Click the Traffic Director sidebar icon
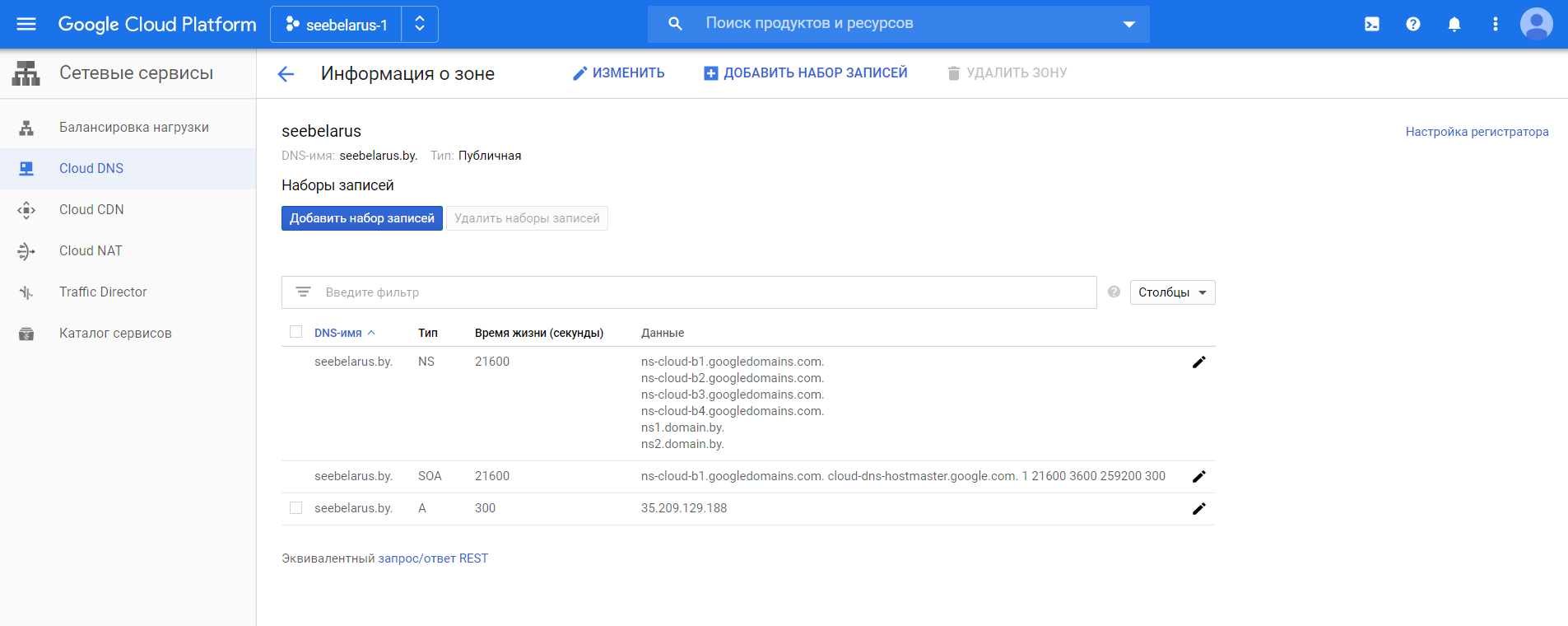 (x=26, y=292)
